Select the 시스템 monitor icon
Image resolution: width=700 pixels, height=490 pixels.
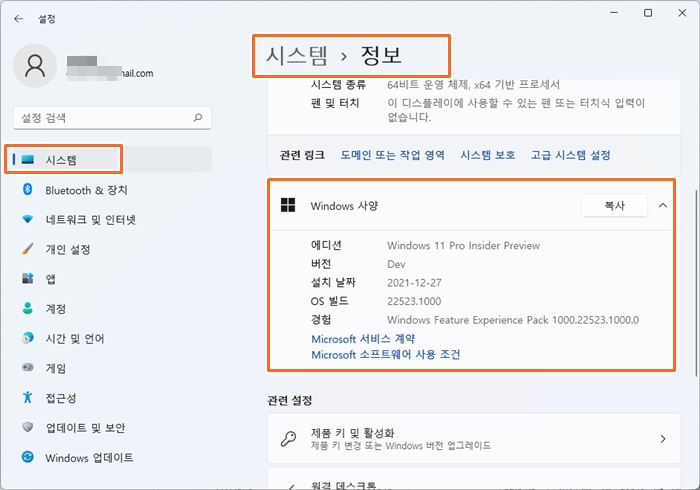(28, 159)
